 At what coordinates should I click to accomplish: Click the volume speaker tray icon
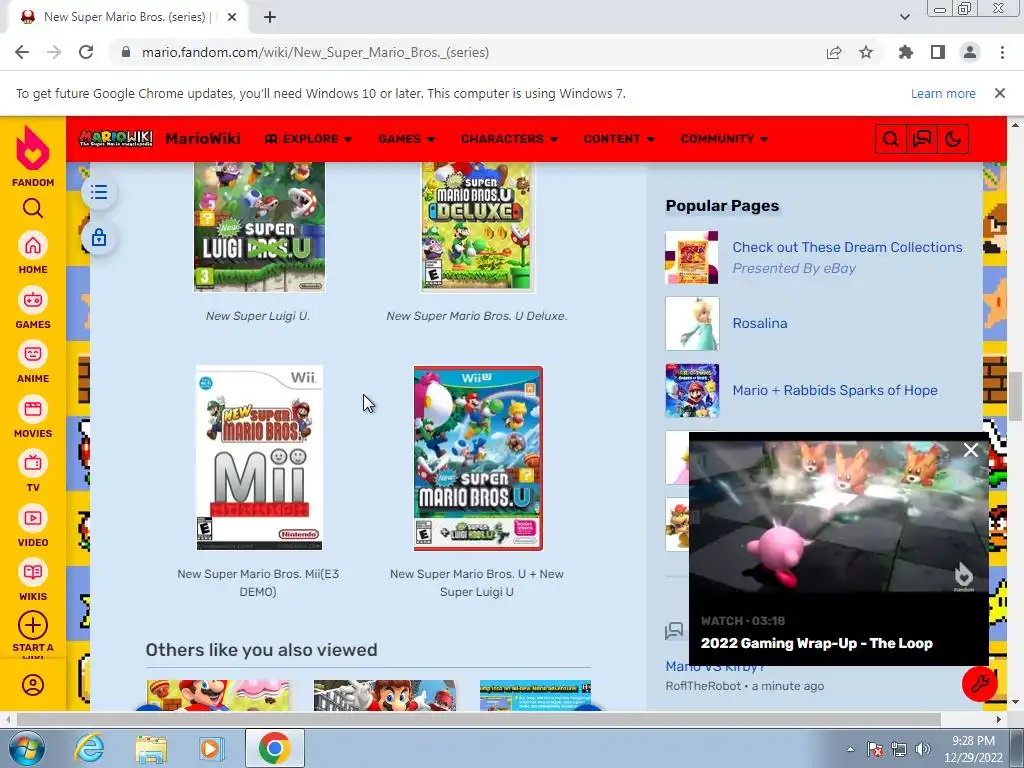click(x=922, y=749)
